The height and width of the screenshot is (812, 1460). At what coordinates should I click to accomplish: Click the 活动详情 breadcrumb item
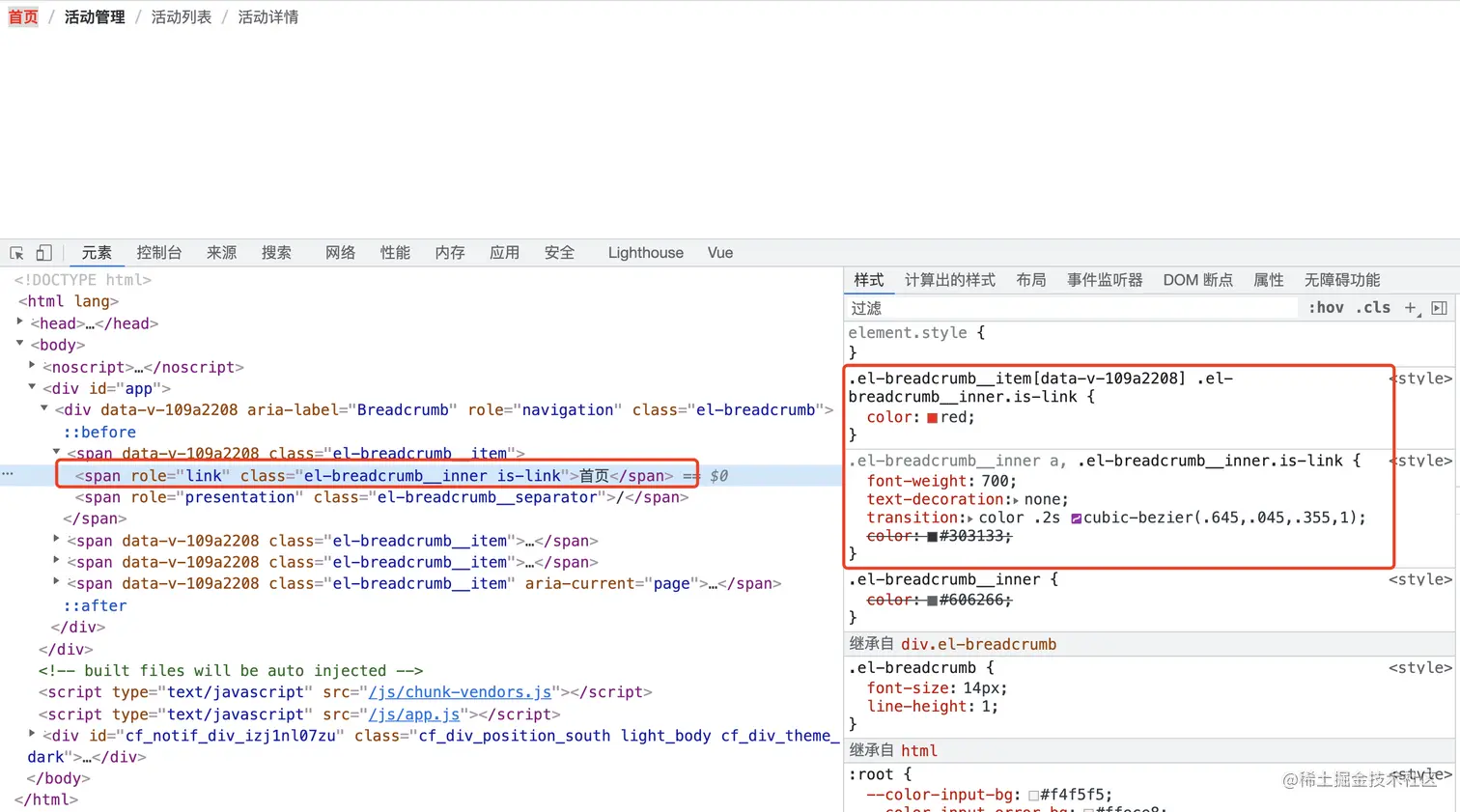pos(268,17)
